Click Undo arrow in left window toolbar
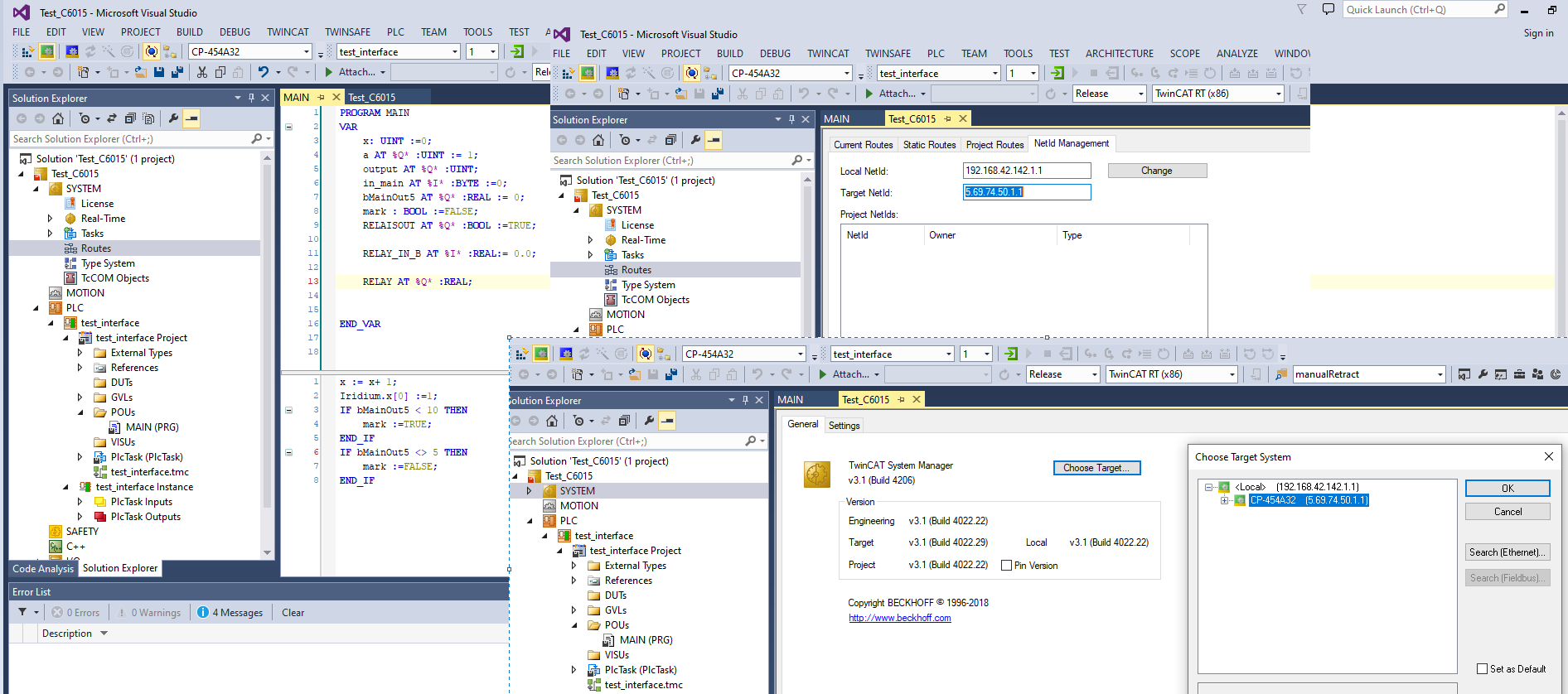The width and height of the screenshot is (1568, 694). (264, 72)
